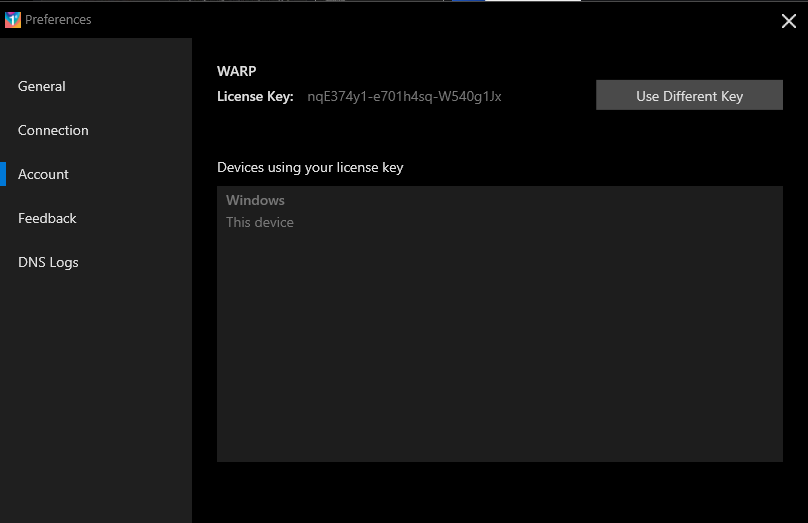Screen dimensions: 808x523
Task: Select the Account tab in sidebar
Action: pyautogui.click(x=44, y=175)
